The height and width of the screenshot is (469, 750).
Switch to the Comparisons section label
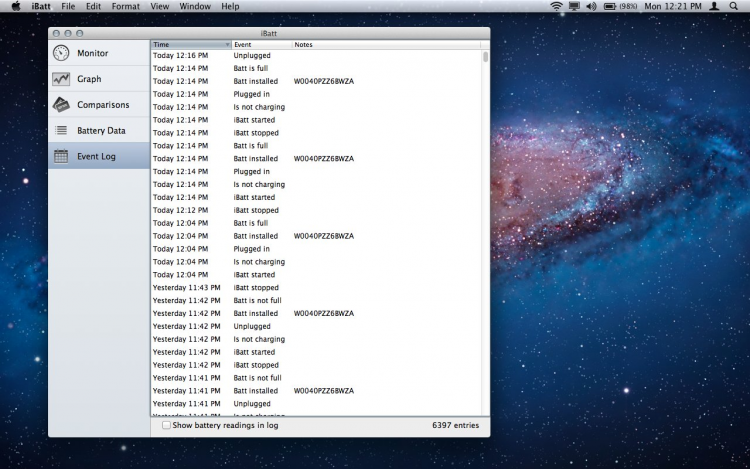point(103,105)
